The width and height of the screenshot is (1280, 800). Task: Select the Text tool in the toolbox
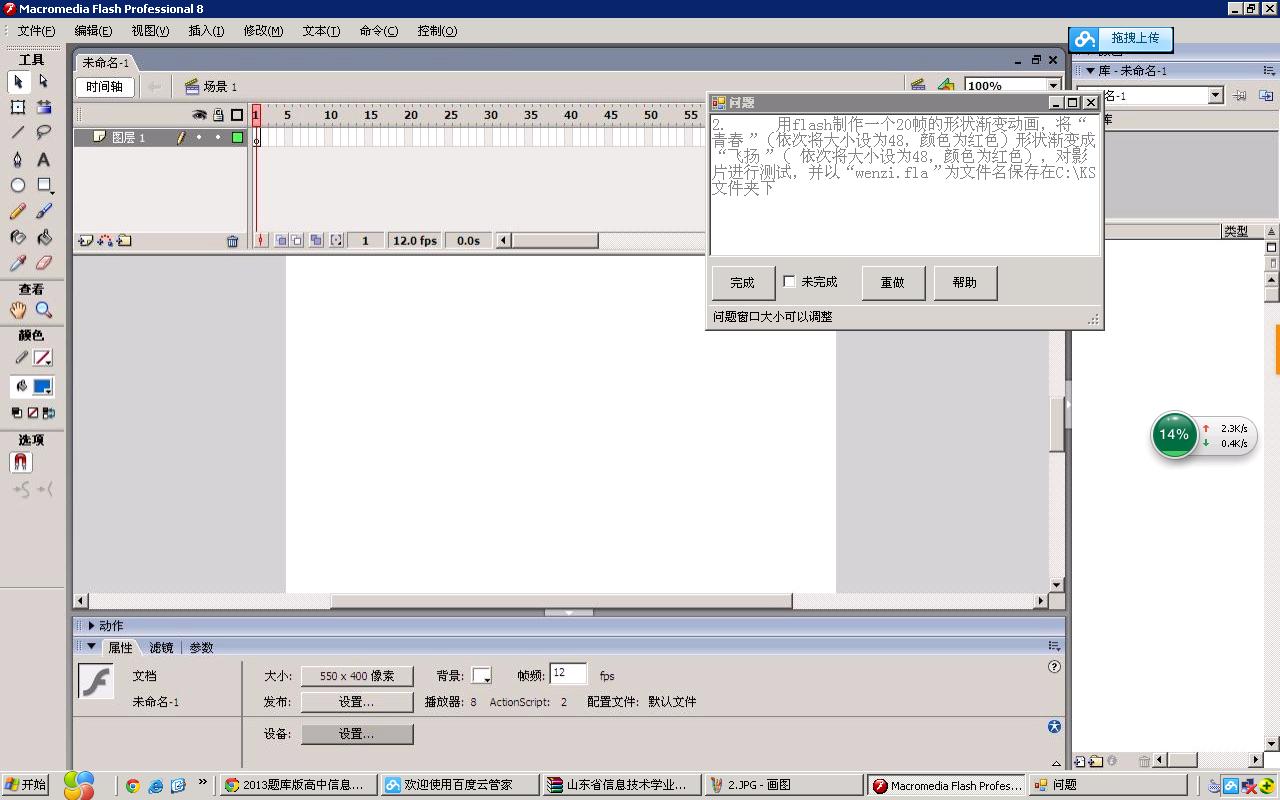click(x=43, y=159)
